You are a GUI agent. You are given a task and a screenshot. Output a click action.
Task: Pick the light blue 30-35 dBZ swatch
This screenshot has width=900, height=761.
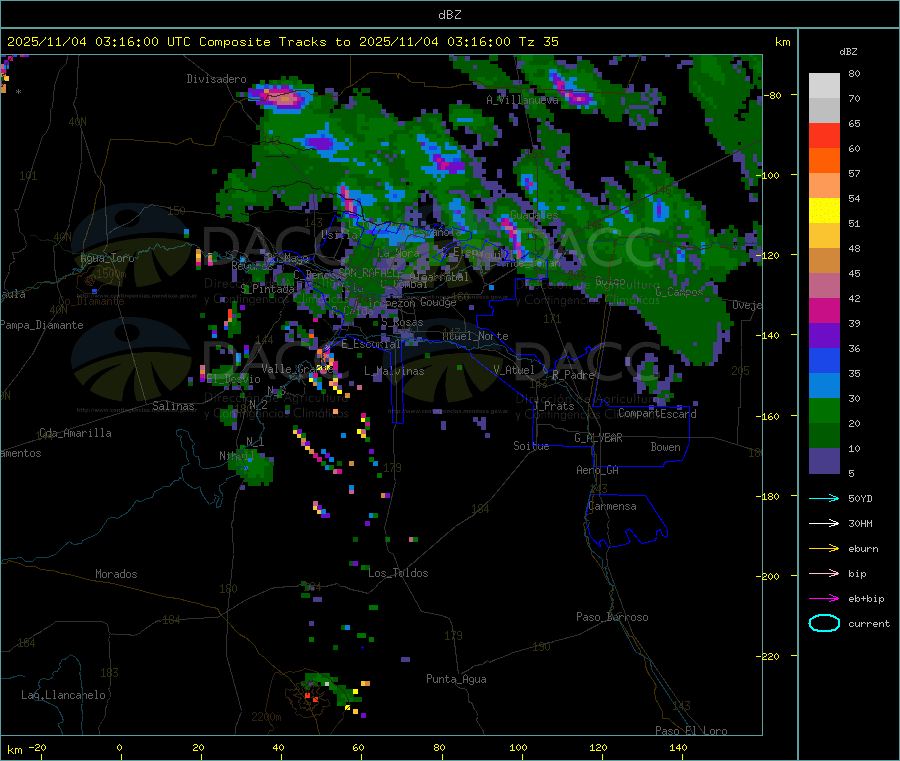[x=824, y=386]
